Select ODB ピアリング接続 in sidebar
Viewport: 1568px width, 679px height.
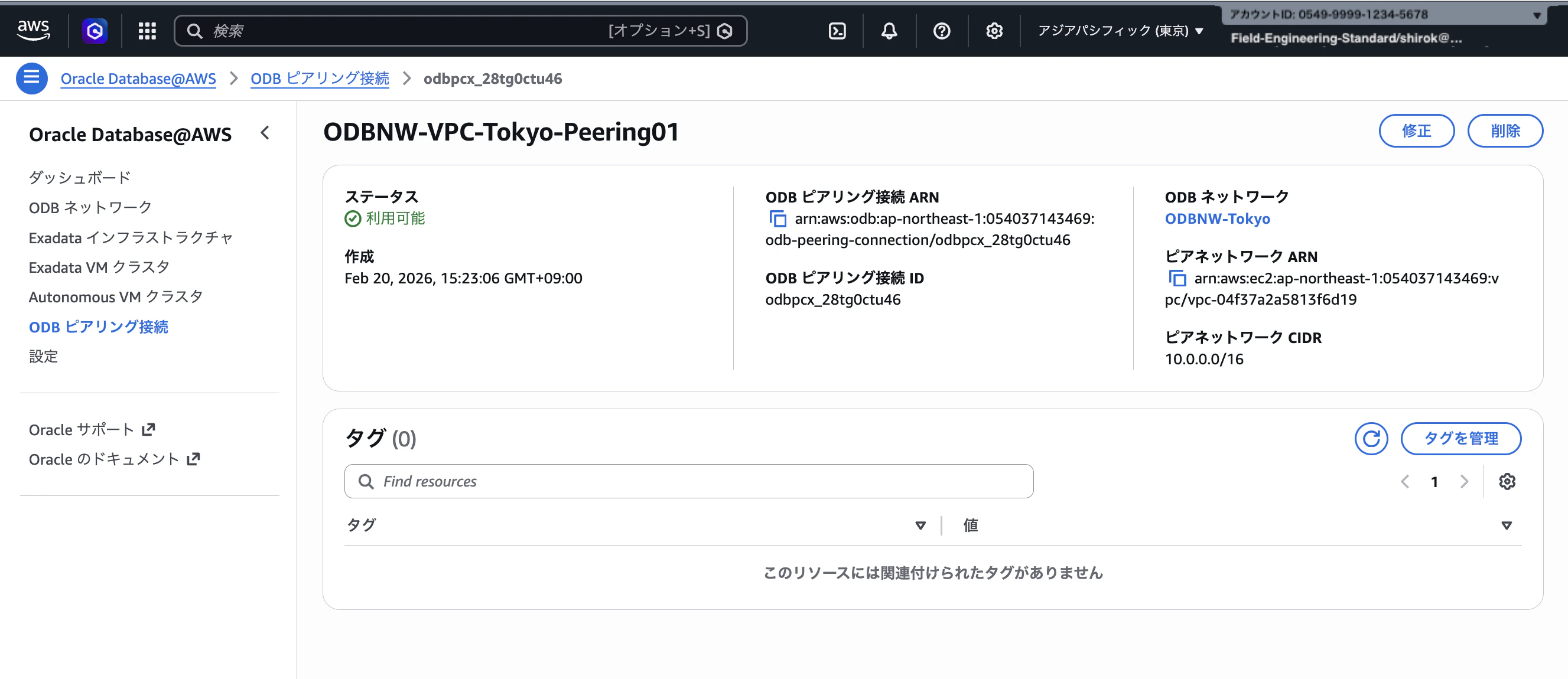(99, 326)
